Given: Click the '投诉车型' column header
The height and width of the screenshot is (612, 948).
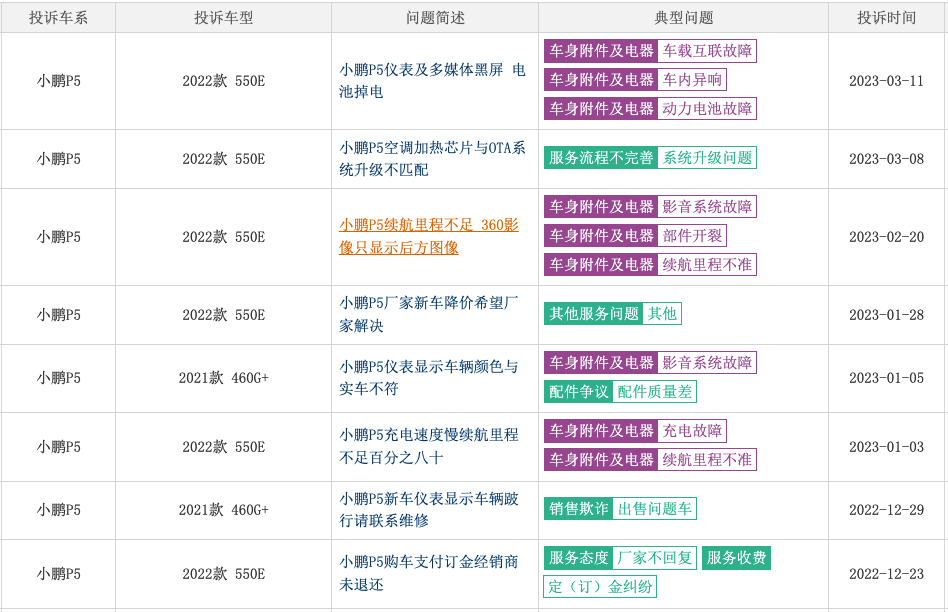Looking at the screenshot, I should point(223,18).
